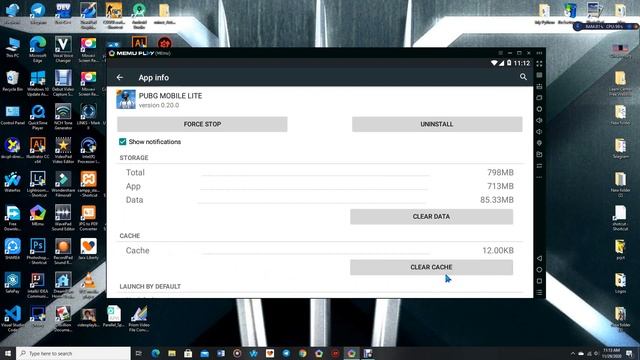Open Microsoft Store taskbar icon
The height and width of the screenshot is (360, 640).
[188, 353]
